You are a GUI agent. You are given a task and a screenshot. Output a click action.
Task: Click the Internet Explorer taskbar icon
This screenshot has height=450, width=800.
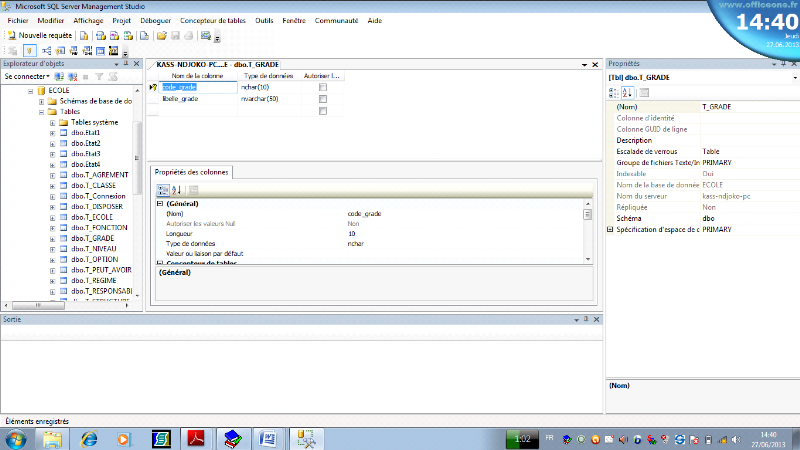click(x=87, y=438)
